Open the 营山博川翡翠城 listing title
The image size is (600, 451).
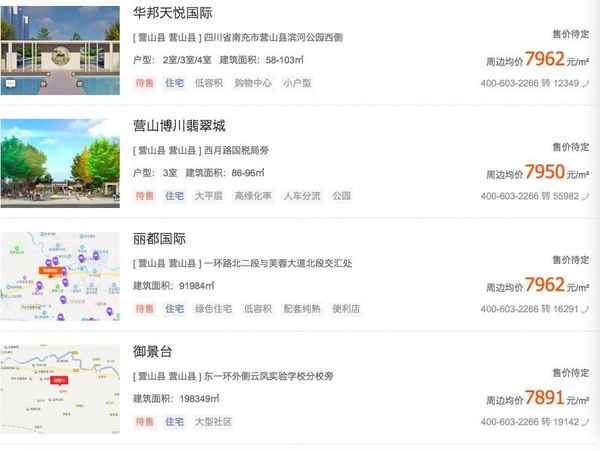click(179, 126)
